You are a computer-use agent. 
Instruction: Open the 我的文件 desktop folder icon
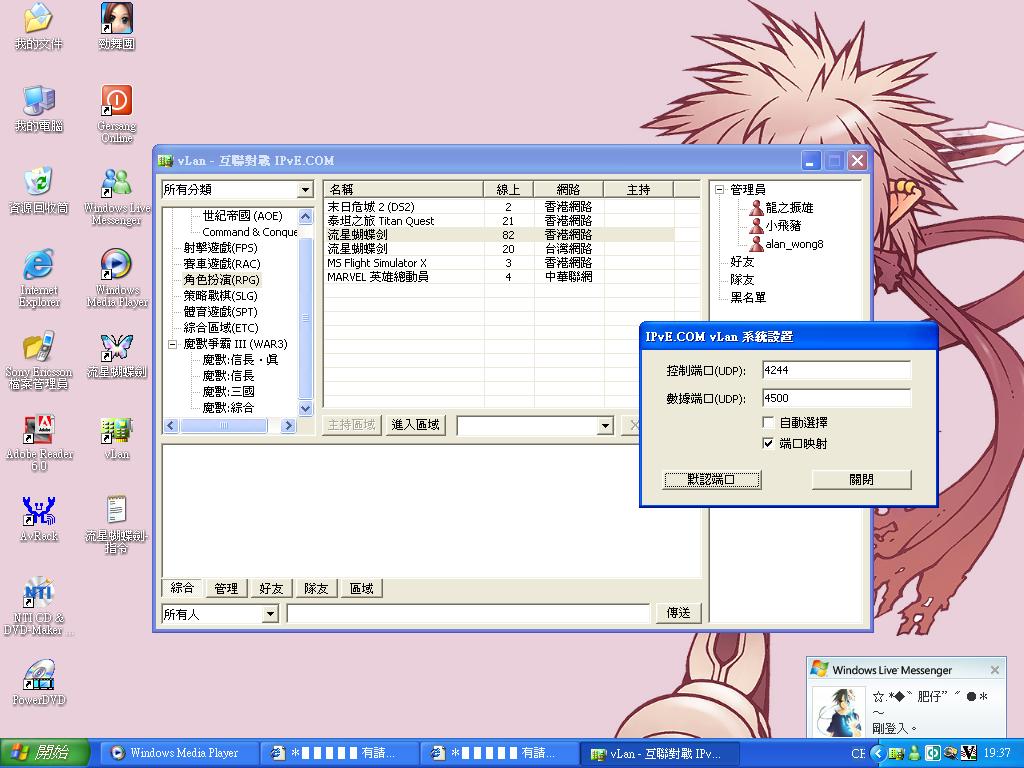coord(39,26)
